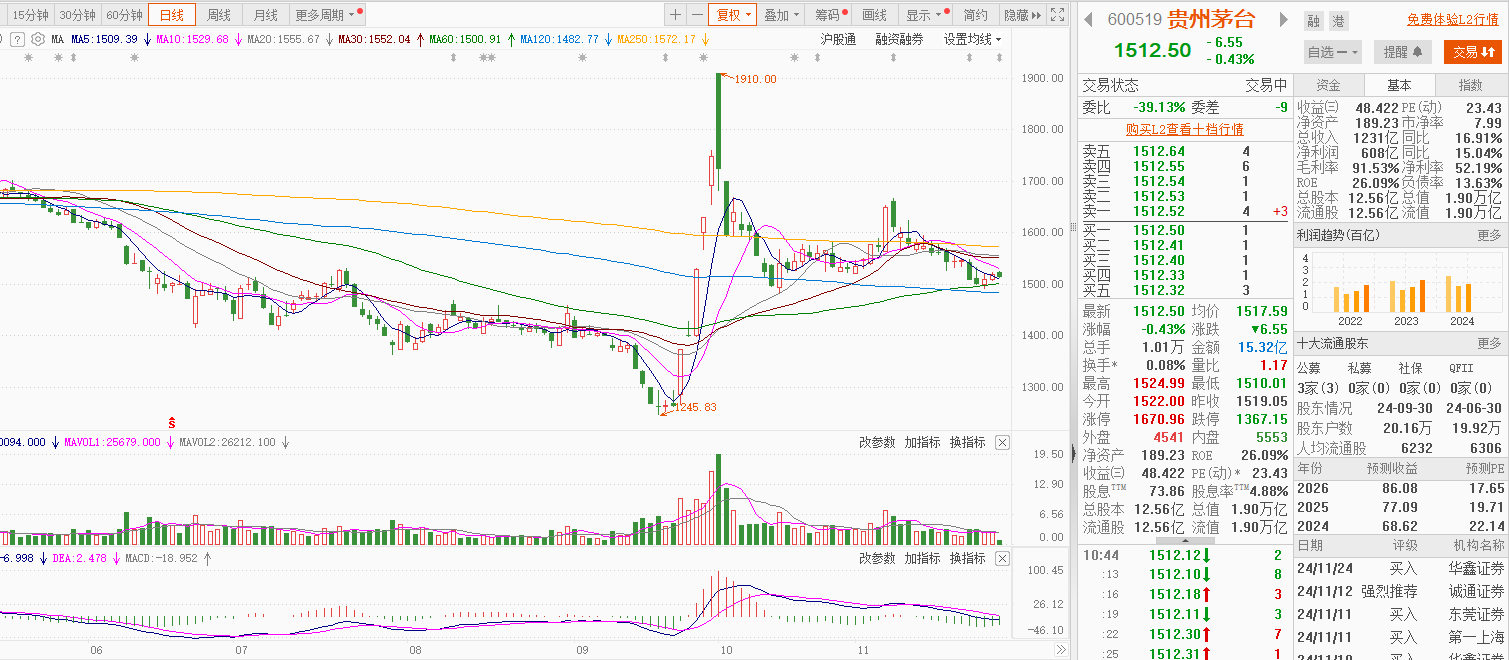Select the 卖一 1512.52 order row
1509x660 pixels.
(x=1184, y=211)
